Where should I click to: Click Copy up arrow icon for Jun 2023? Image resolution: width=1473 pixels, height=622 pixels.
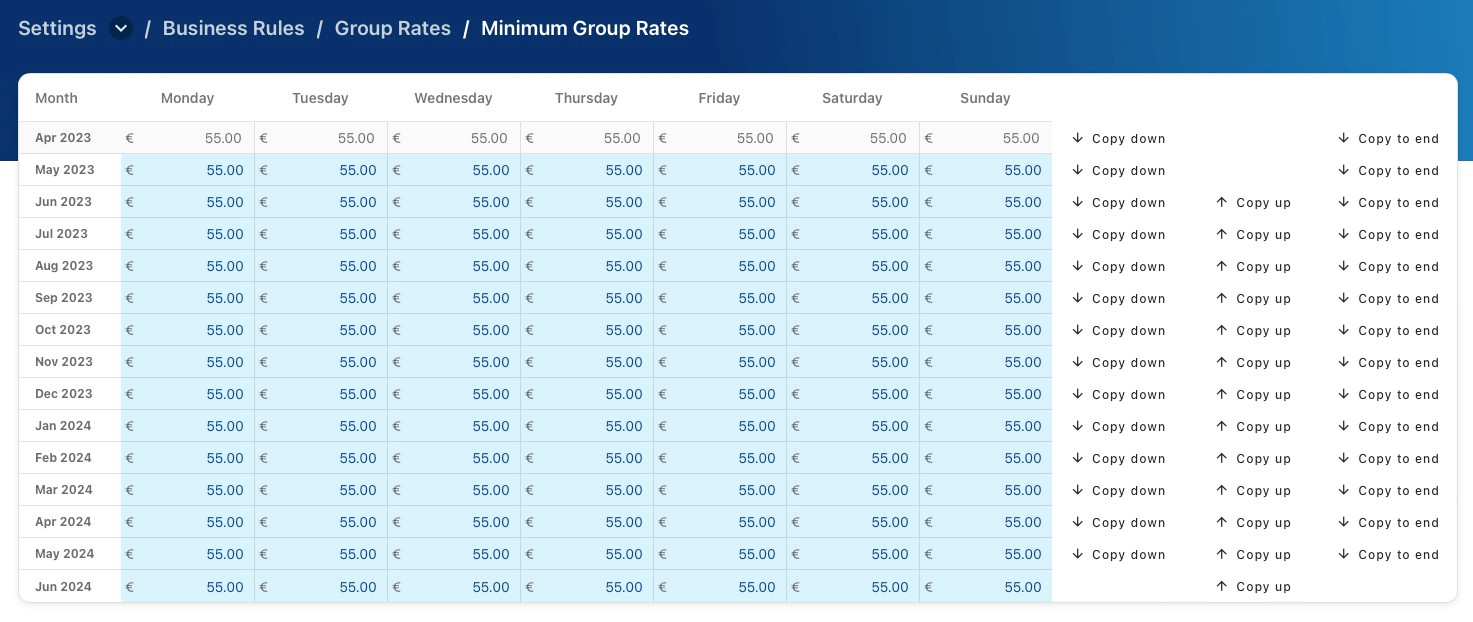[1222, 202]
